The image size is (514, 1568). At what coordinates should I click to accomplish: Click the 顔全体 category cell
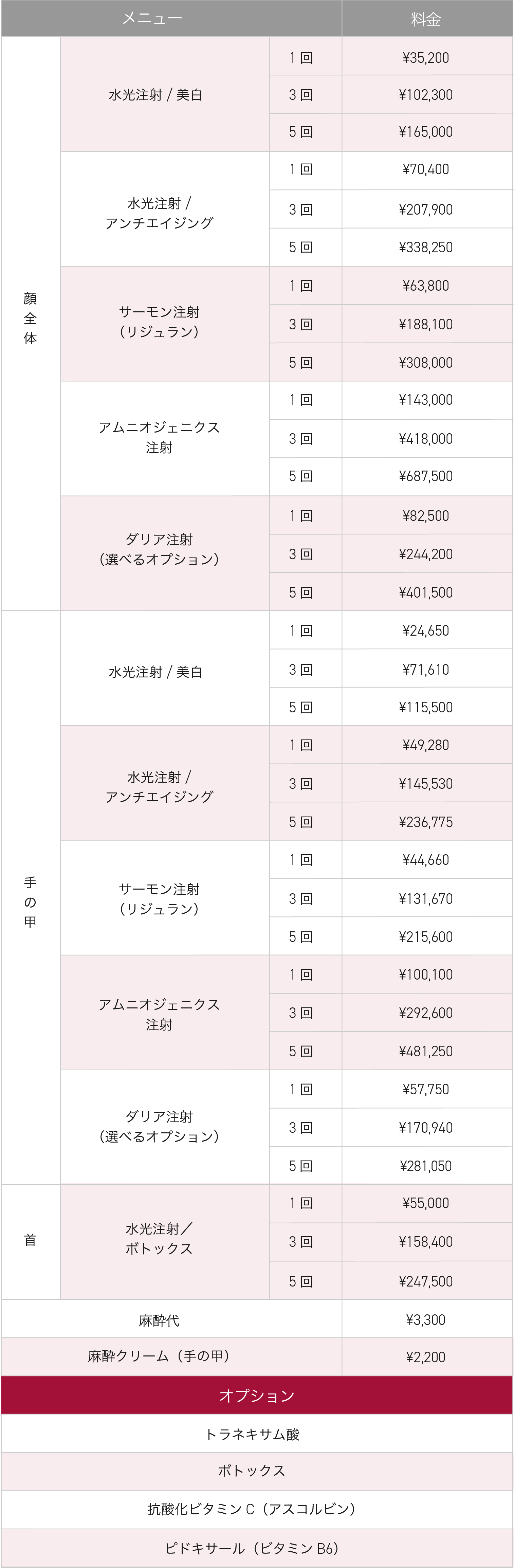(31, 323)
